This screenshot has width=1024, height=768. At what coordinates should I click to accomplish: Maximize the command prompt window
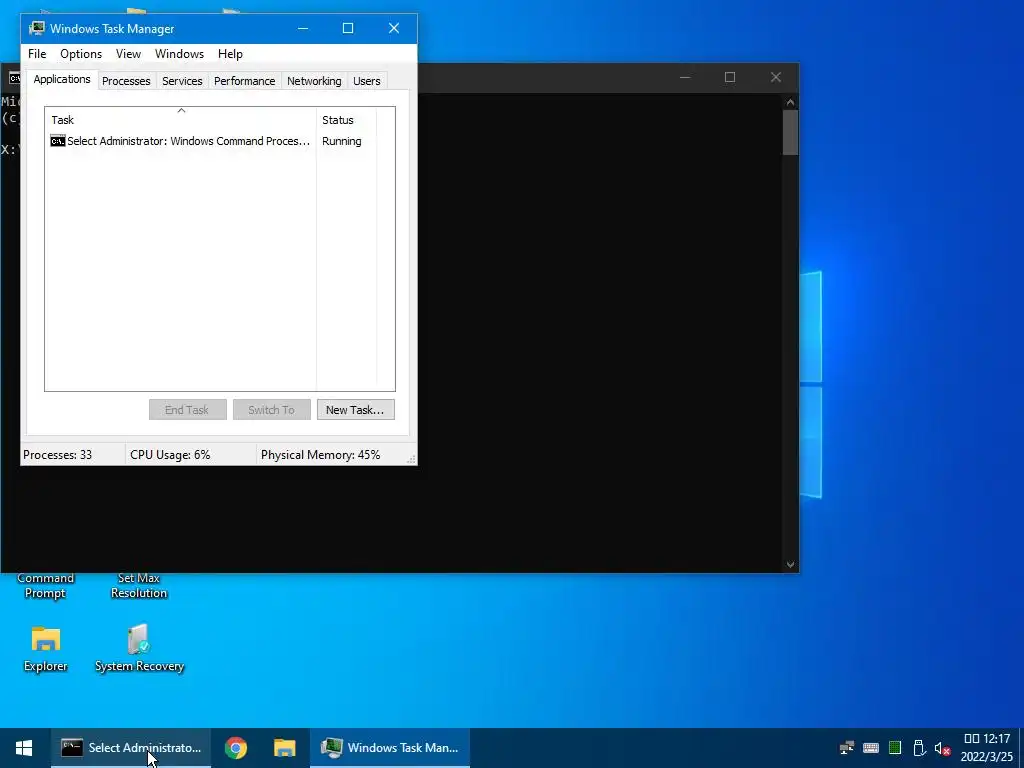pyautogui.click(x=730, y=77)
